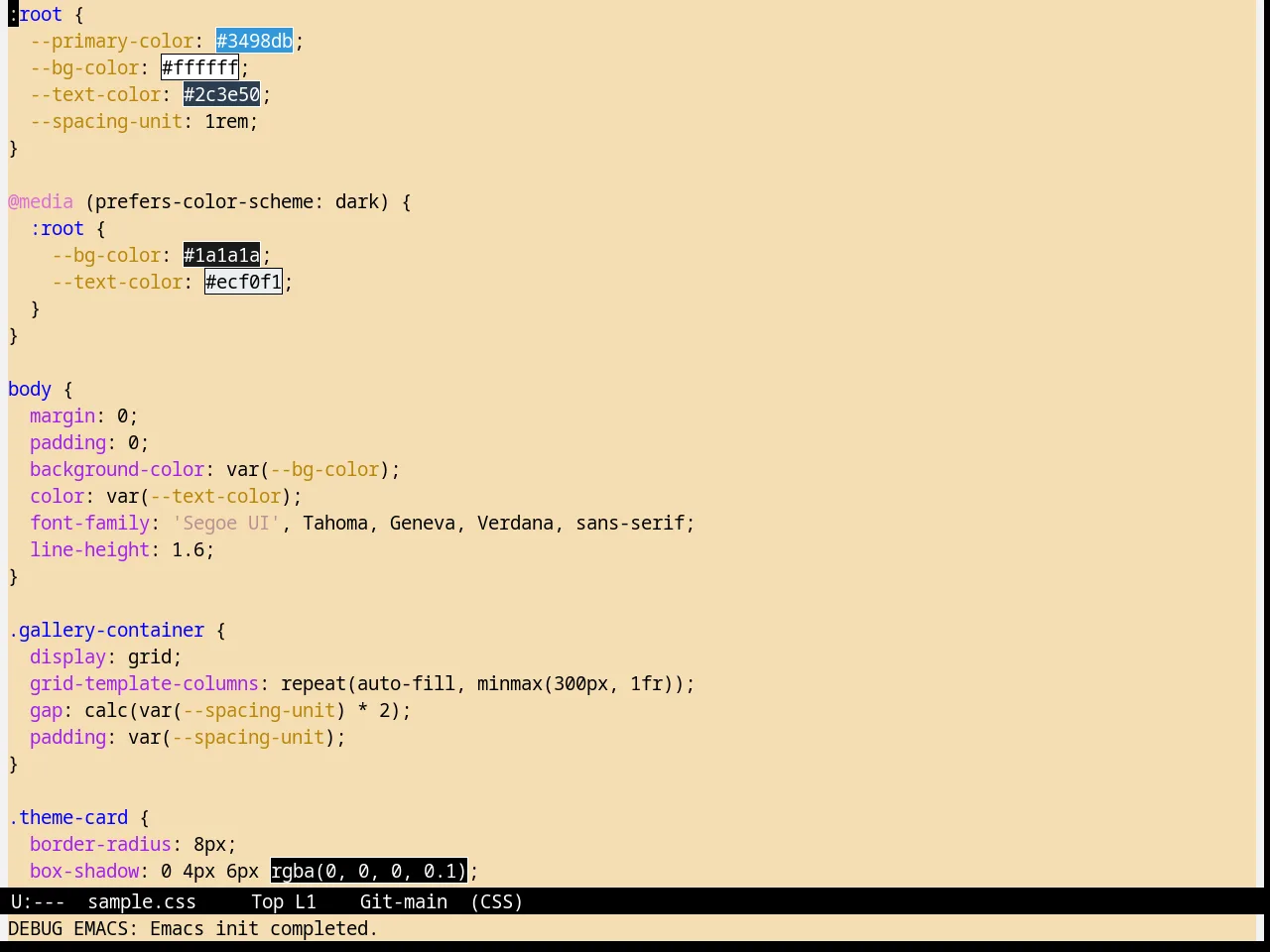Click the body selector

(x=30, y=389)
